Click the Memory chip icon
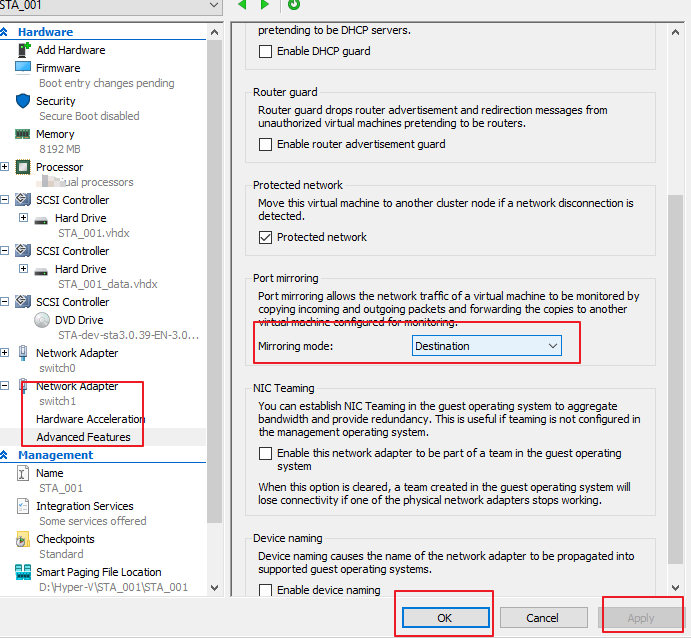This screenshot has width=691, height=638. coord(22,134)
